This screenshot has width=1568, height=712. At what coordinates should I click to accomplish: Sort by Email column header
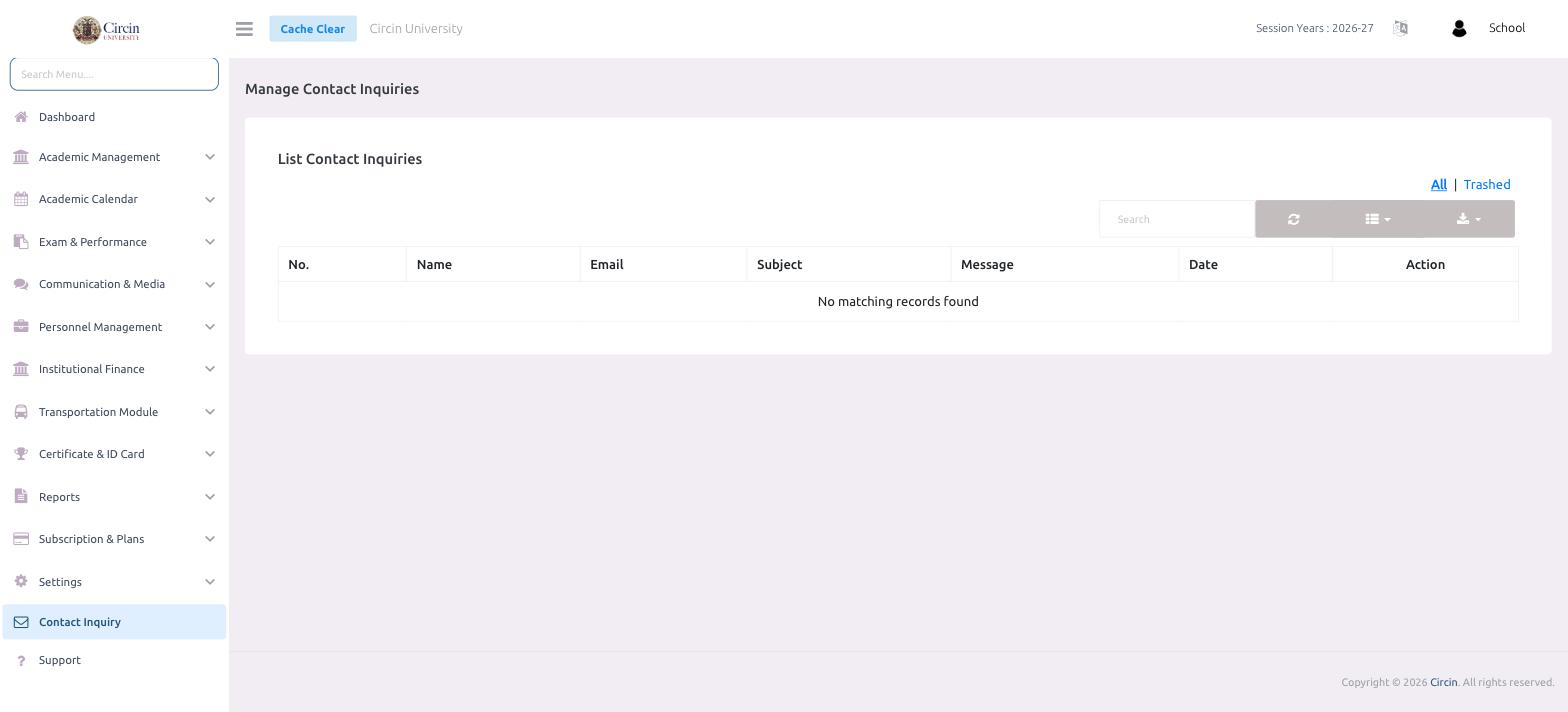(663, 264)
